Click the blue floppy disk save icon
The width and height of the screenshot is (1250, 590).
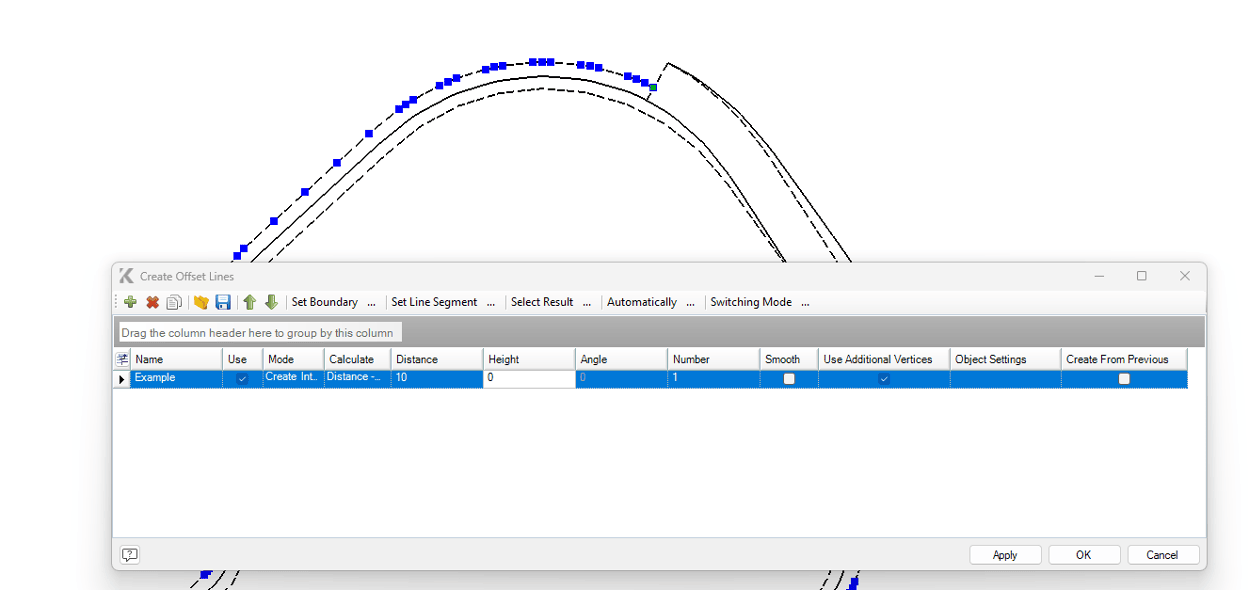click(223, 302)
